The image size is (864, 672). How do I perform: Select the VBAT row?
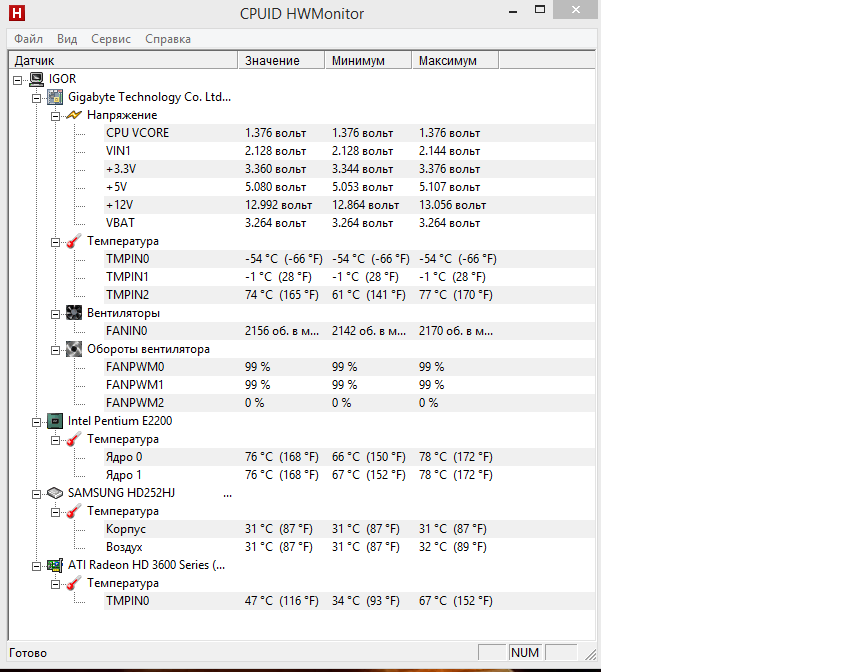click(349, 223)
